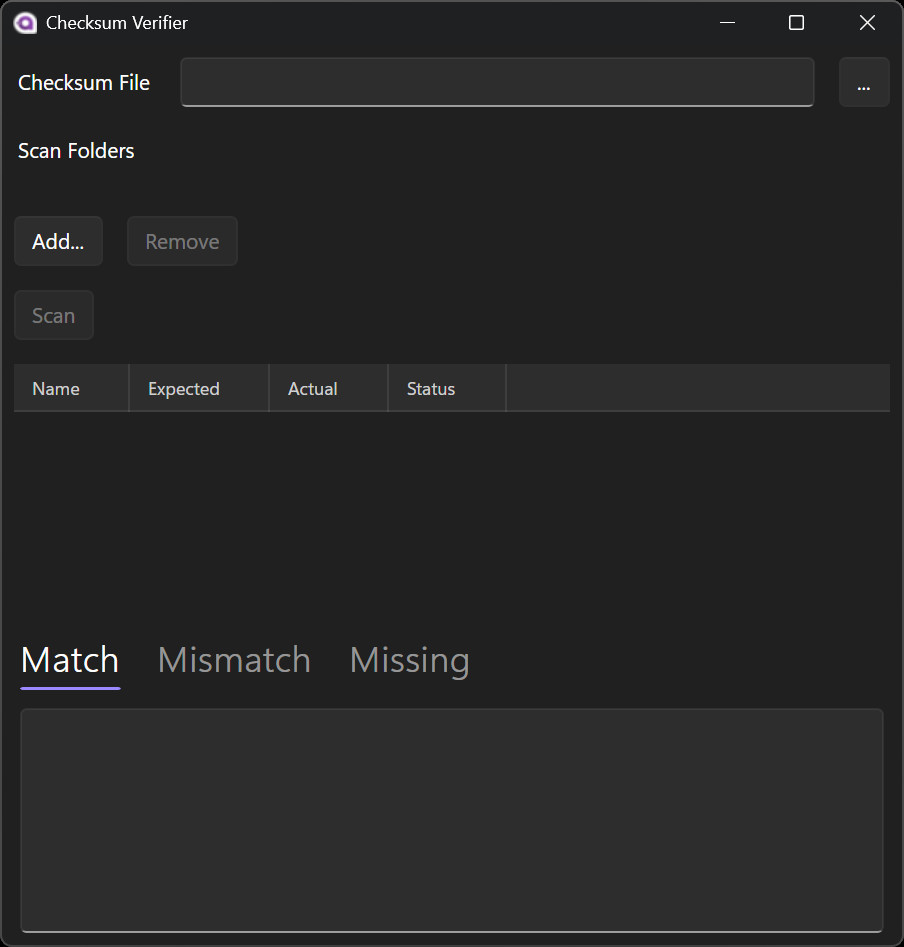Click into the Checksum File path field

496,82
